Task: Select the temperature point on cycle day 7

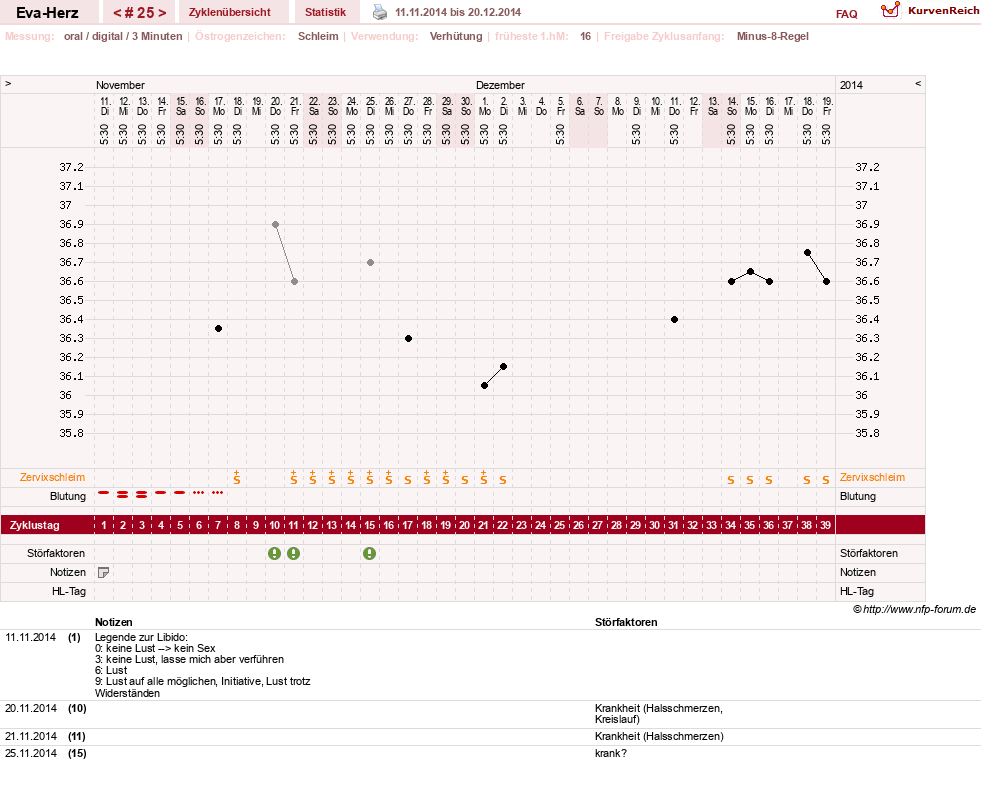Action: pos(218,328)
